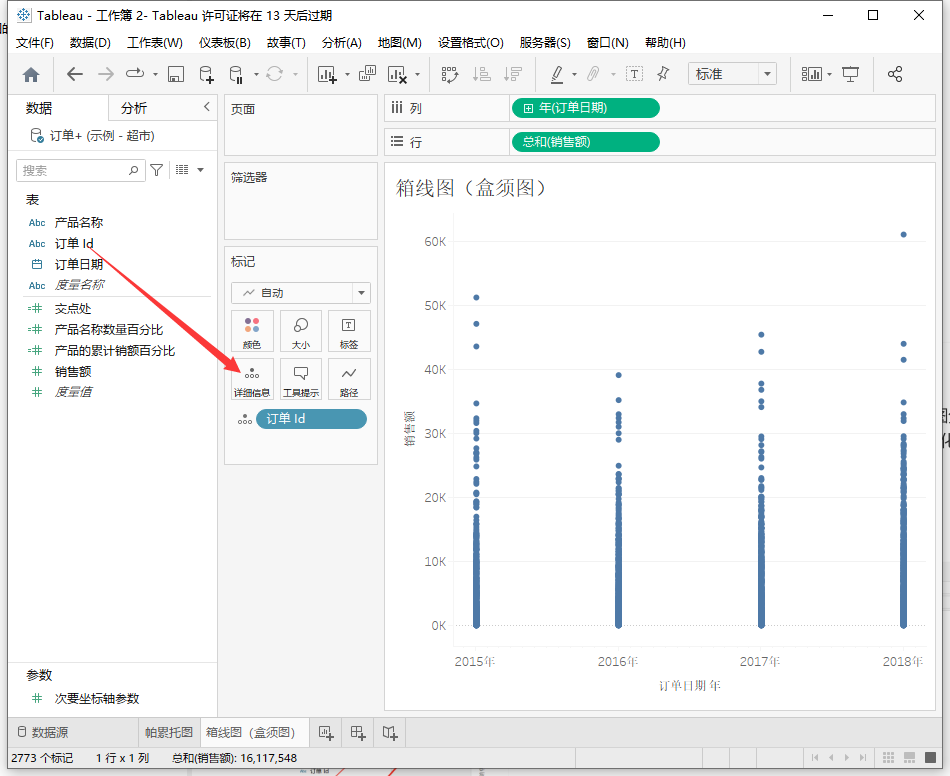Click the Detail marks card

(252, 379)
